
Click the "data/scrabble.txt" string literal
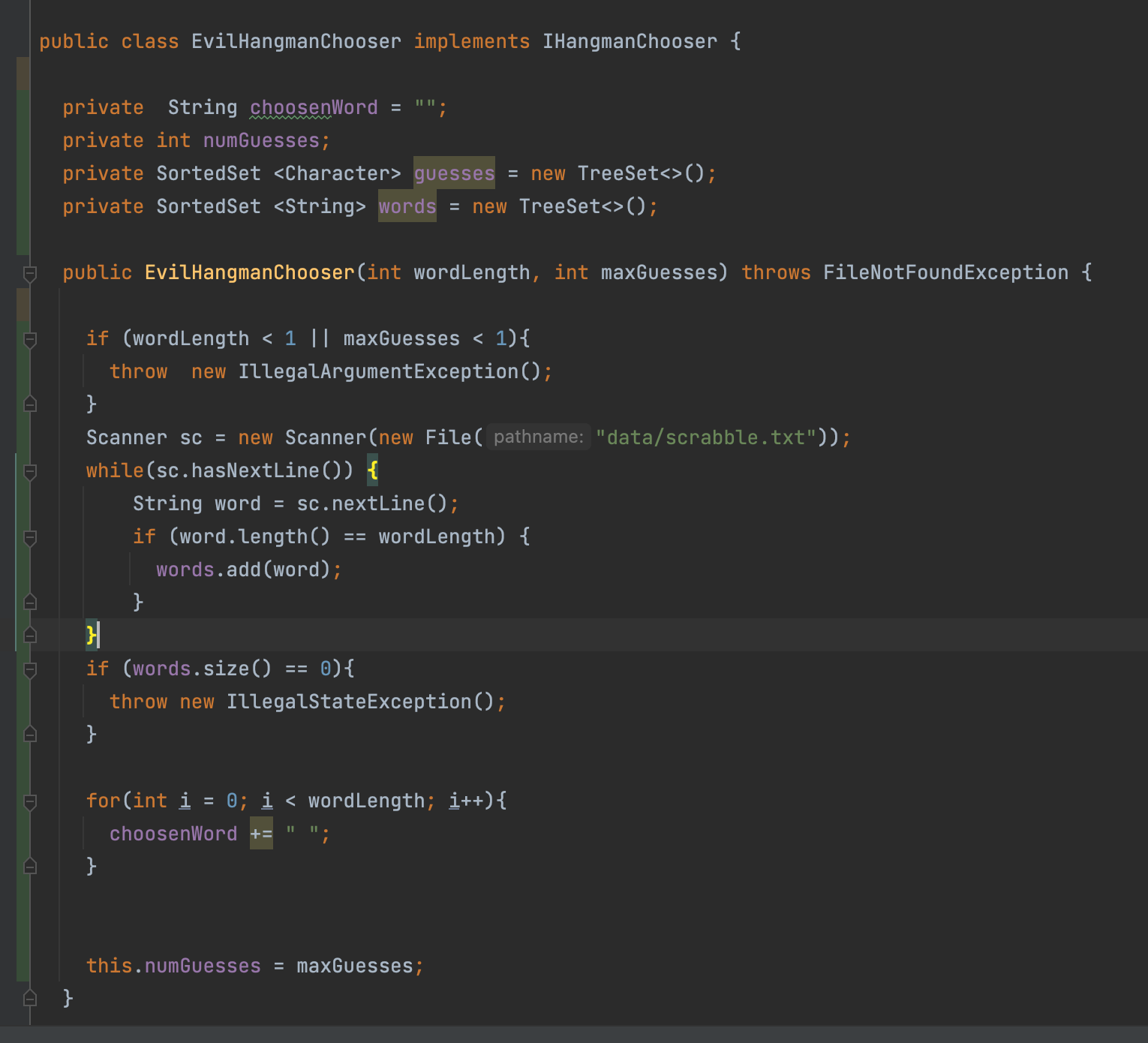(705, 437)
